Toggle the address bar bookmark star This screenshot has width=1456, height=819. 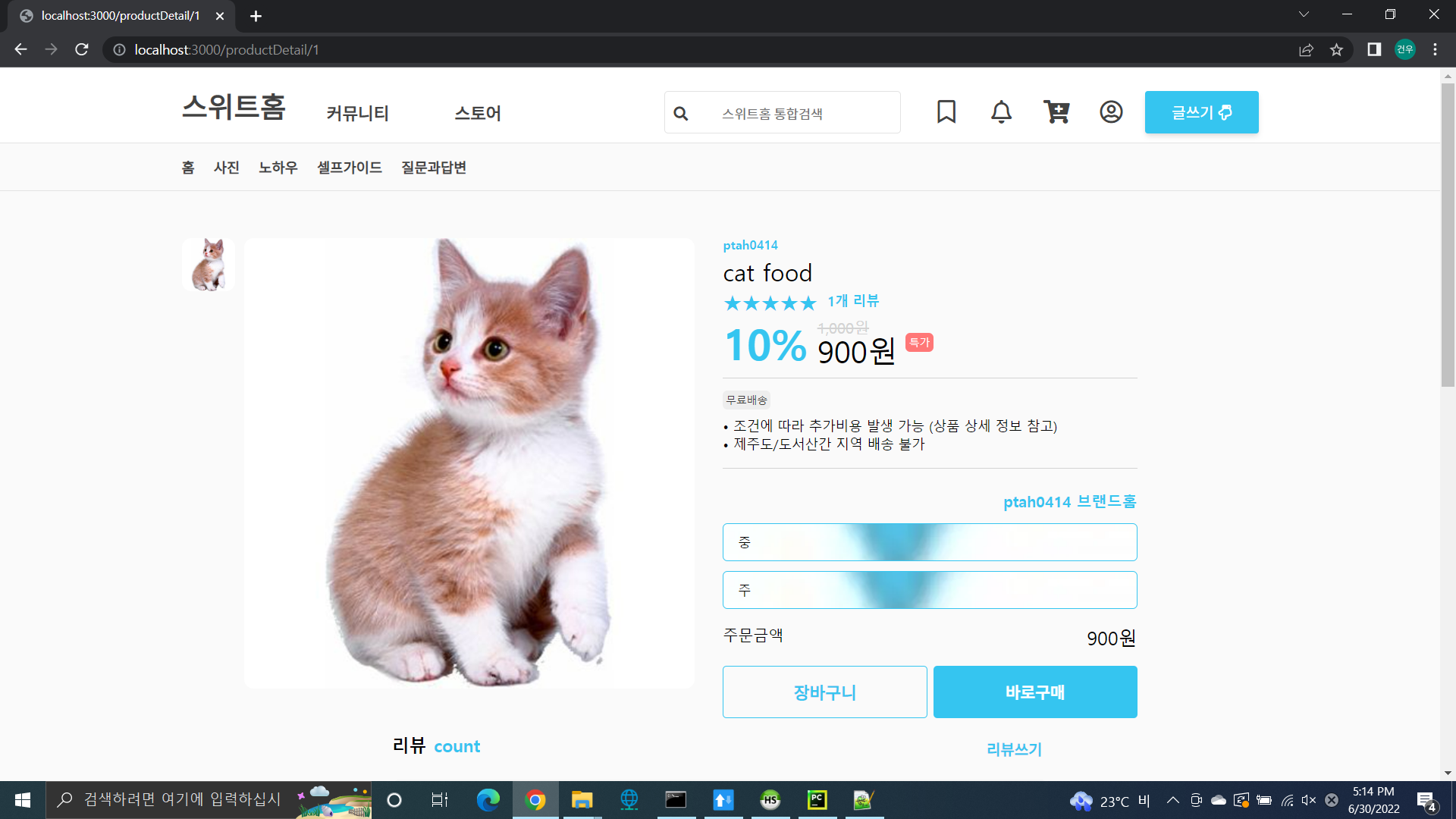coord(1337,49)
